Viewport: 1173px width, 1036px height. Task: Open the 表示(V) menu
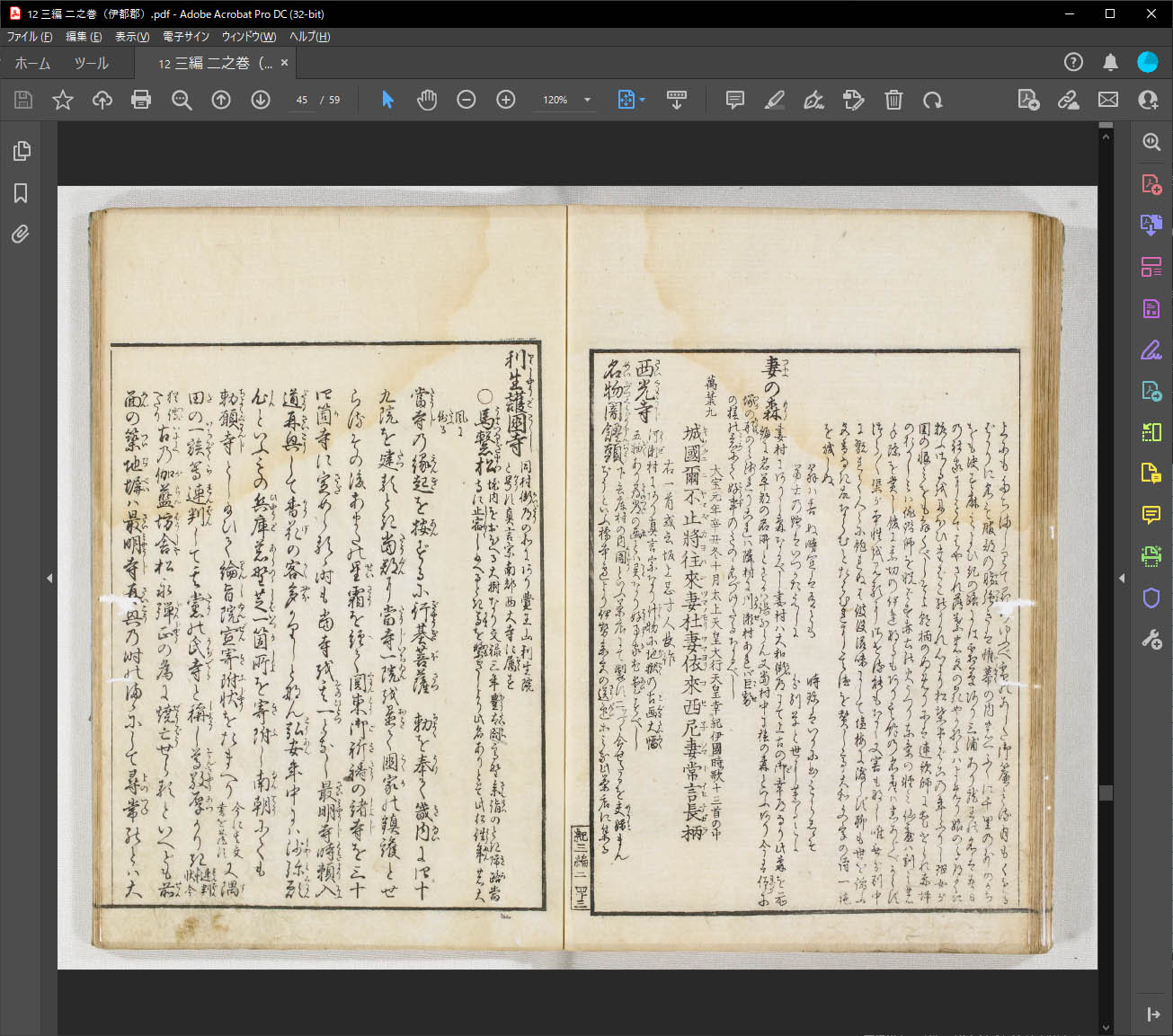[132, 37]
